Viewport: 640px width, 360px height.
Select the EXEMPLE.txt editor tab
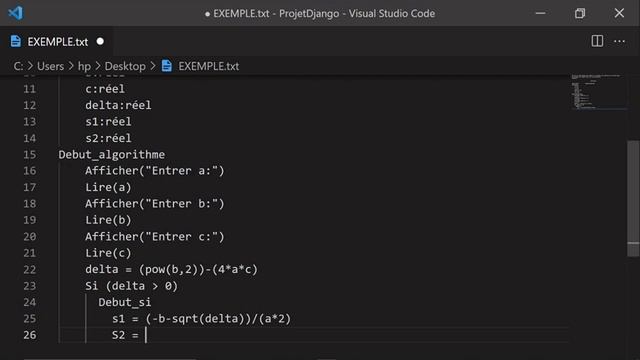(x=57, y=42)
